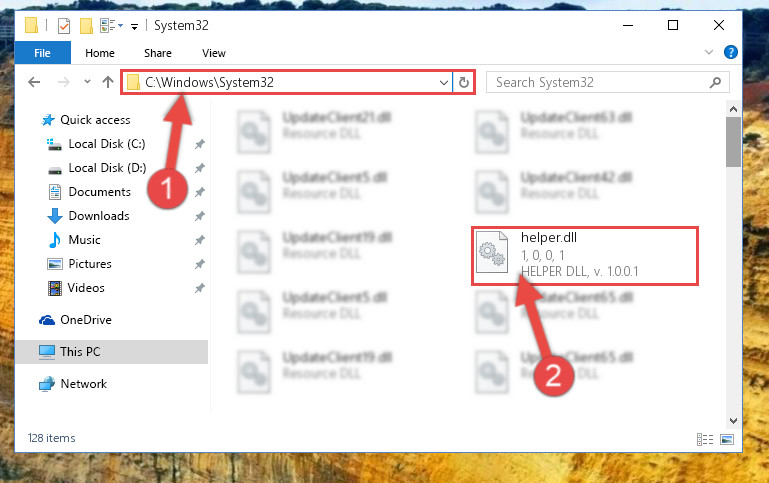This screenshot has width=769, height=483.
Task: Click the Back navigation arrow
Action: (x=34, y=82)
